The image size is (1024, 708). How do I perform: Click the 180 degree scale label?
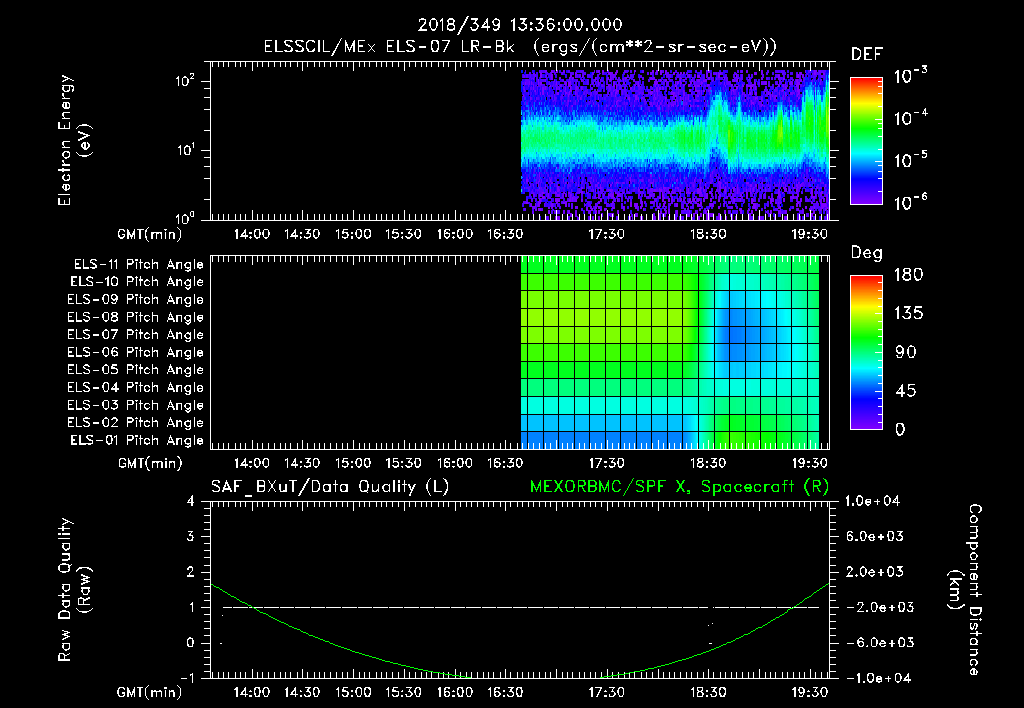908,275
